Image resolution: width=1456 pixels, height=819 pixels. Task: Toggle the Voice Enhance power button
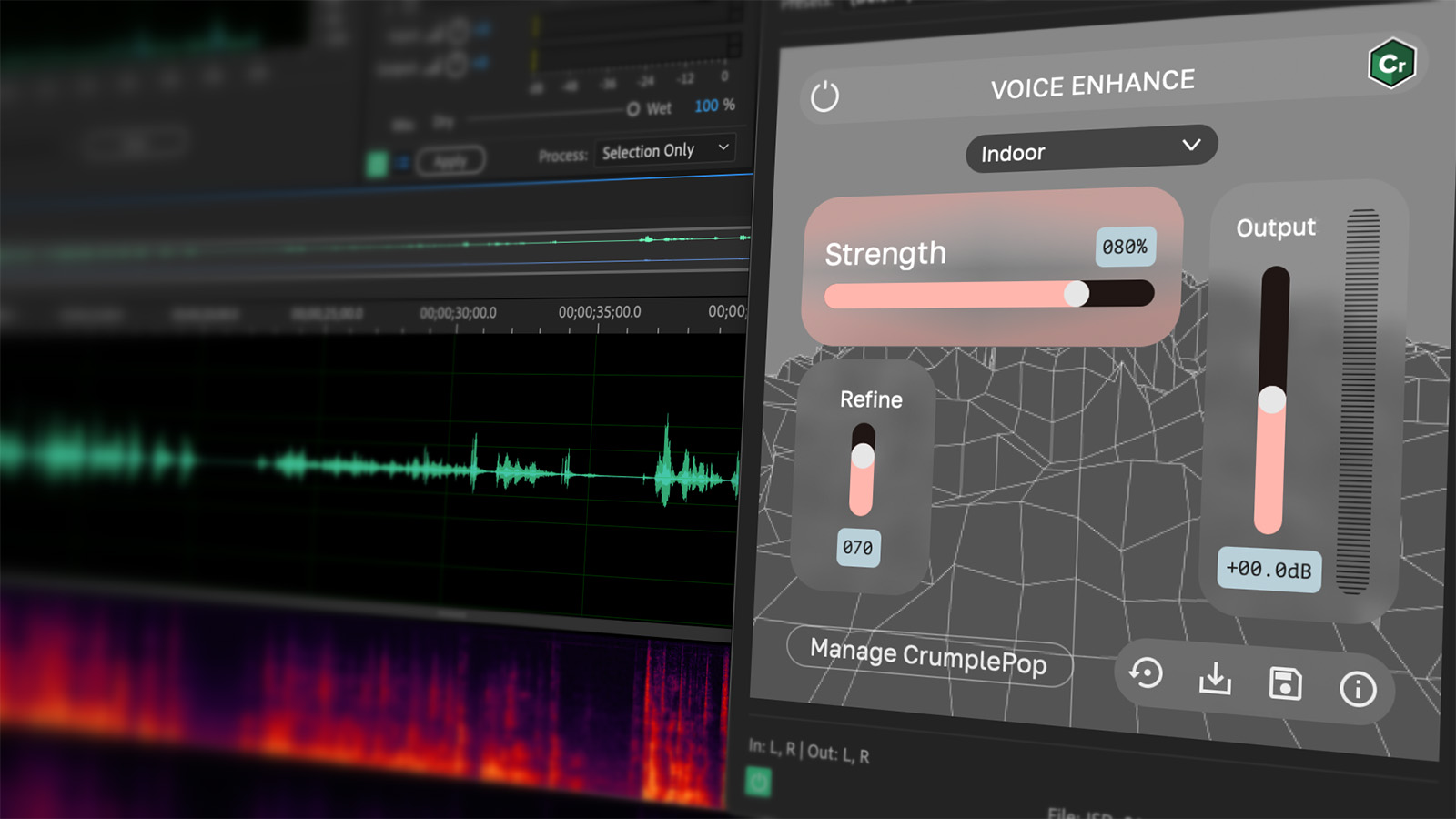(824, 96)
